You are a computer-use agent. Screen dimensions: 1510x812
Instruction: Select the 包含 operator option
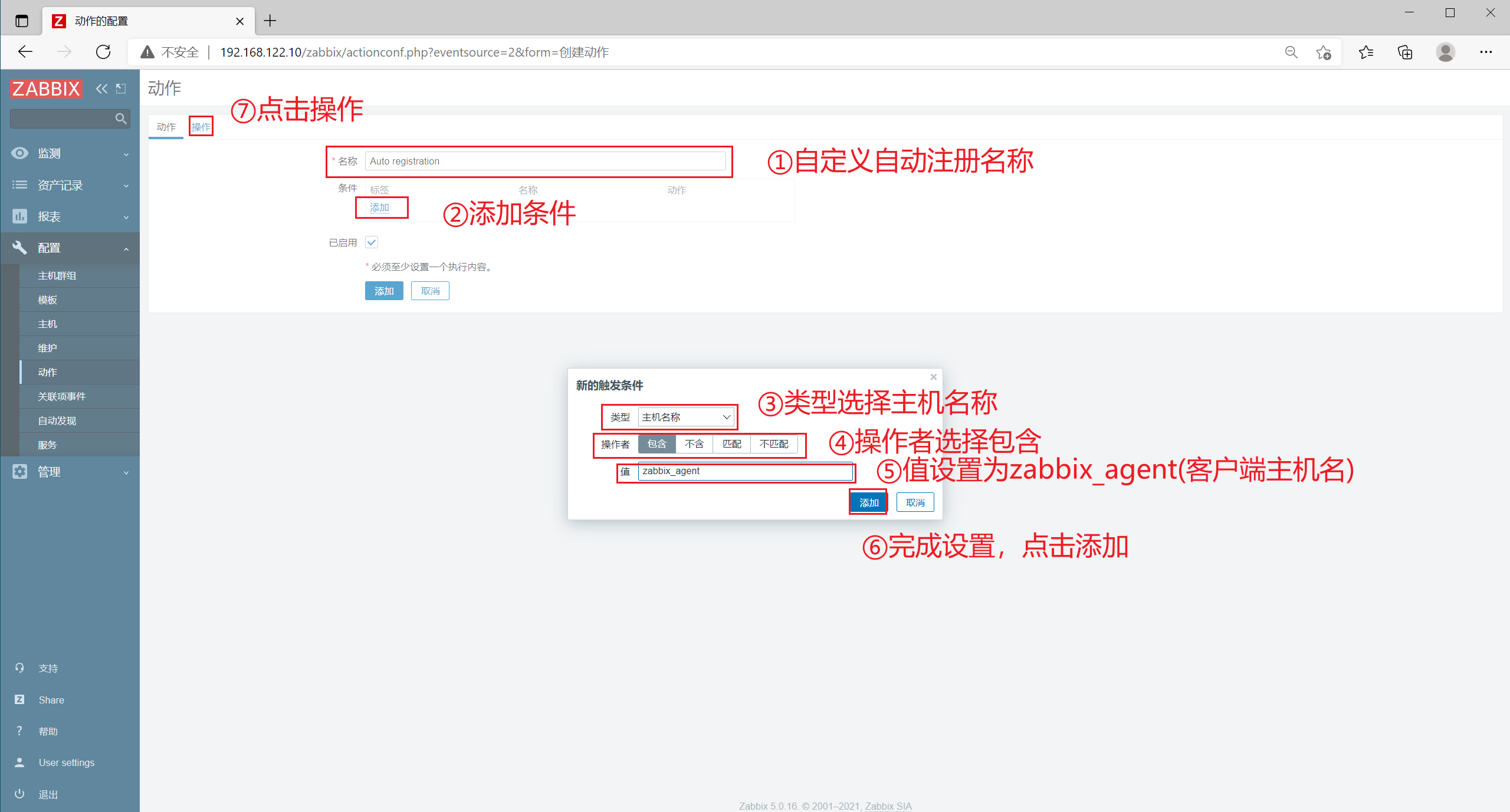point(657,443)
